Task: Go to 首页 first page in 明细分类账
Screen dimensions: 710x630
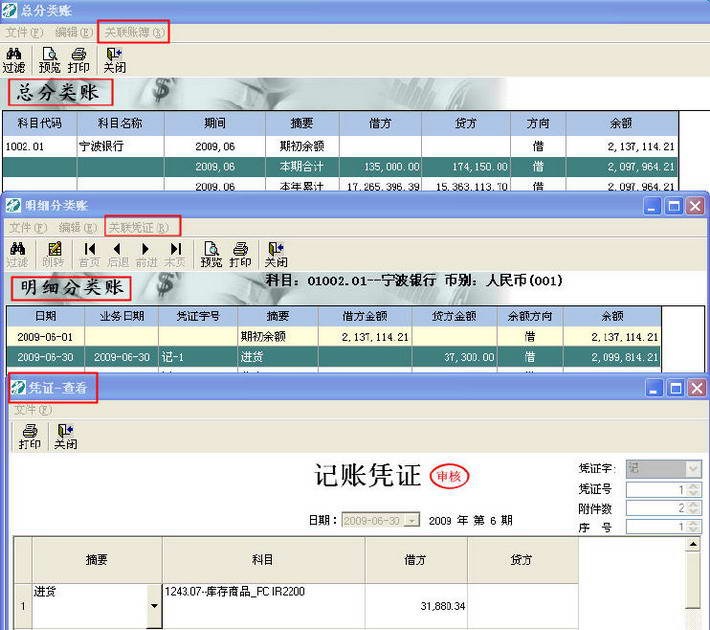Action: pos(90,255)
